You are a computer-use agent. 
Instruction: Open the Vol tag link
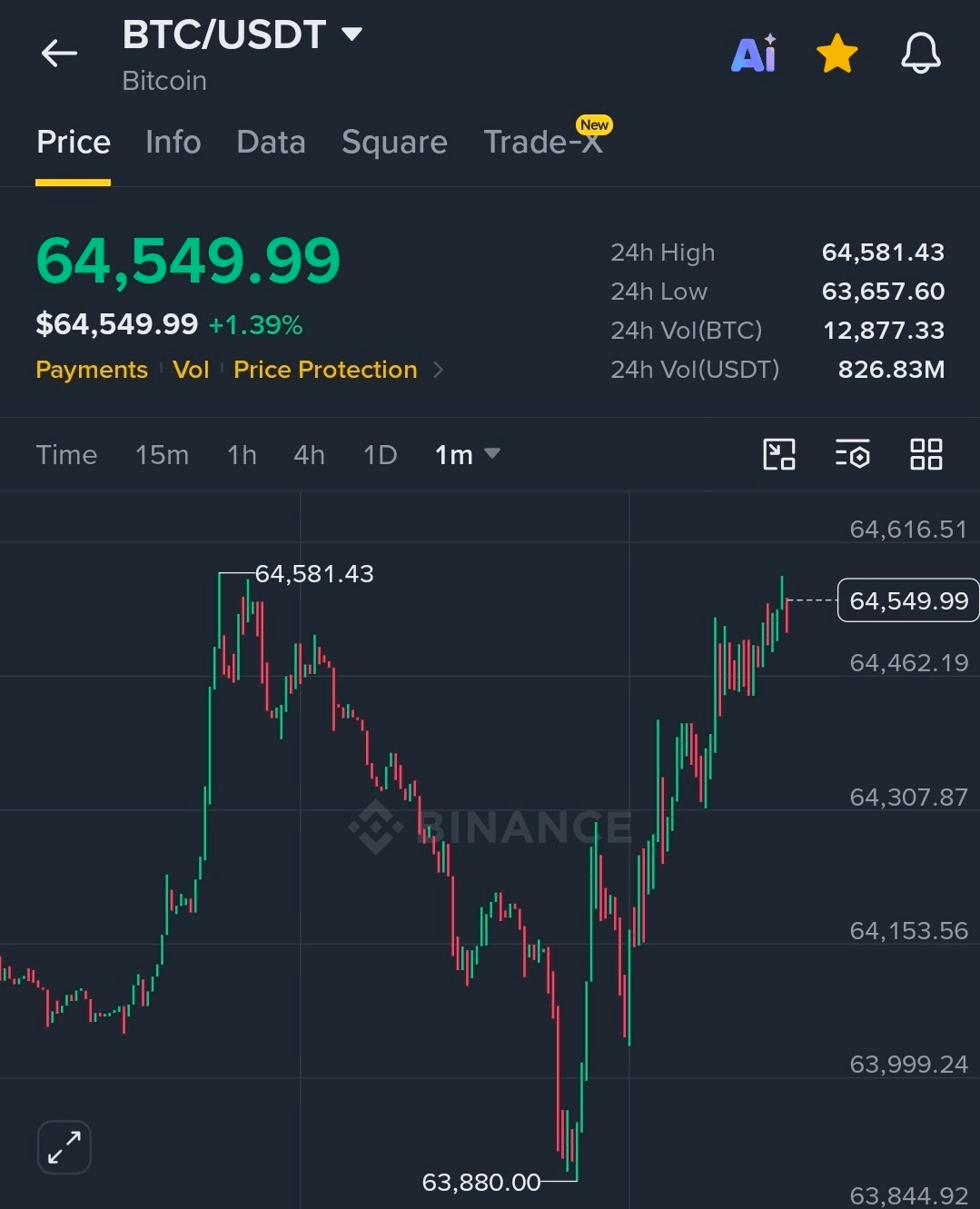coord(191,370)
